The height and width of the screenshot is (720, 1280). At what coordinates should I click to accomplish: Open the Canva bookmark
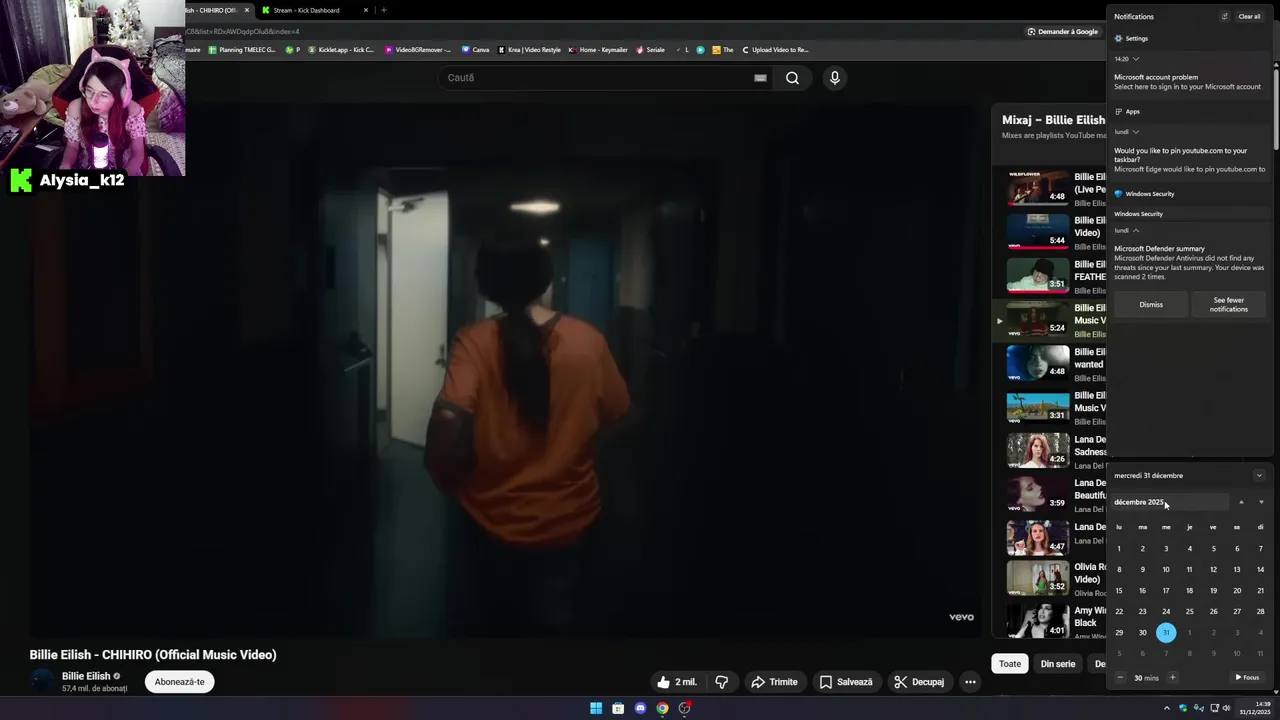tap(476, 50)
